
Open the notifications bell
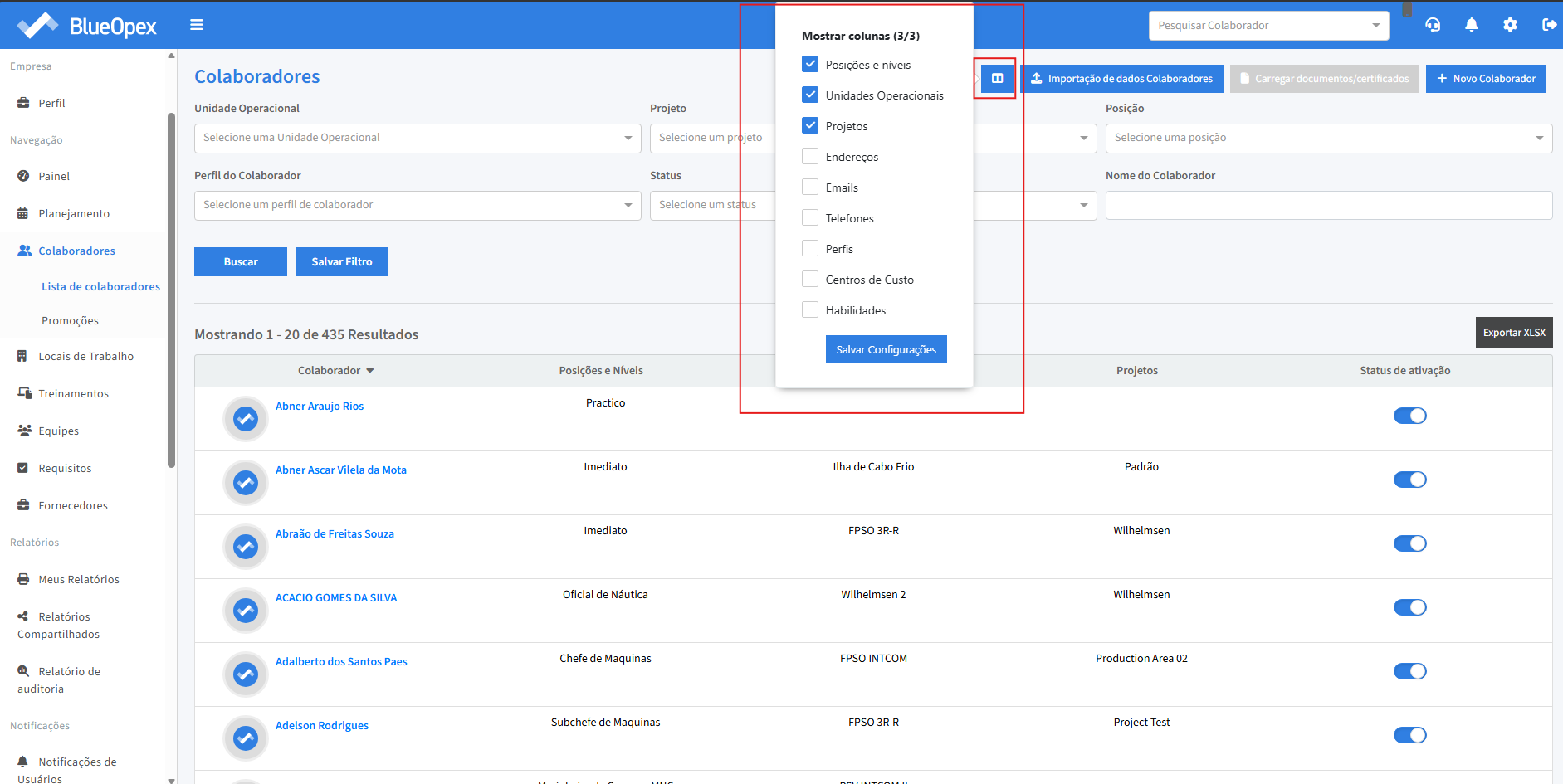(1472, 25)
